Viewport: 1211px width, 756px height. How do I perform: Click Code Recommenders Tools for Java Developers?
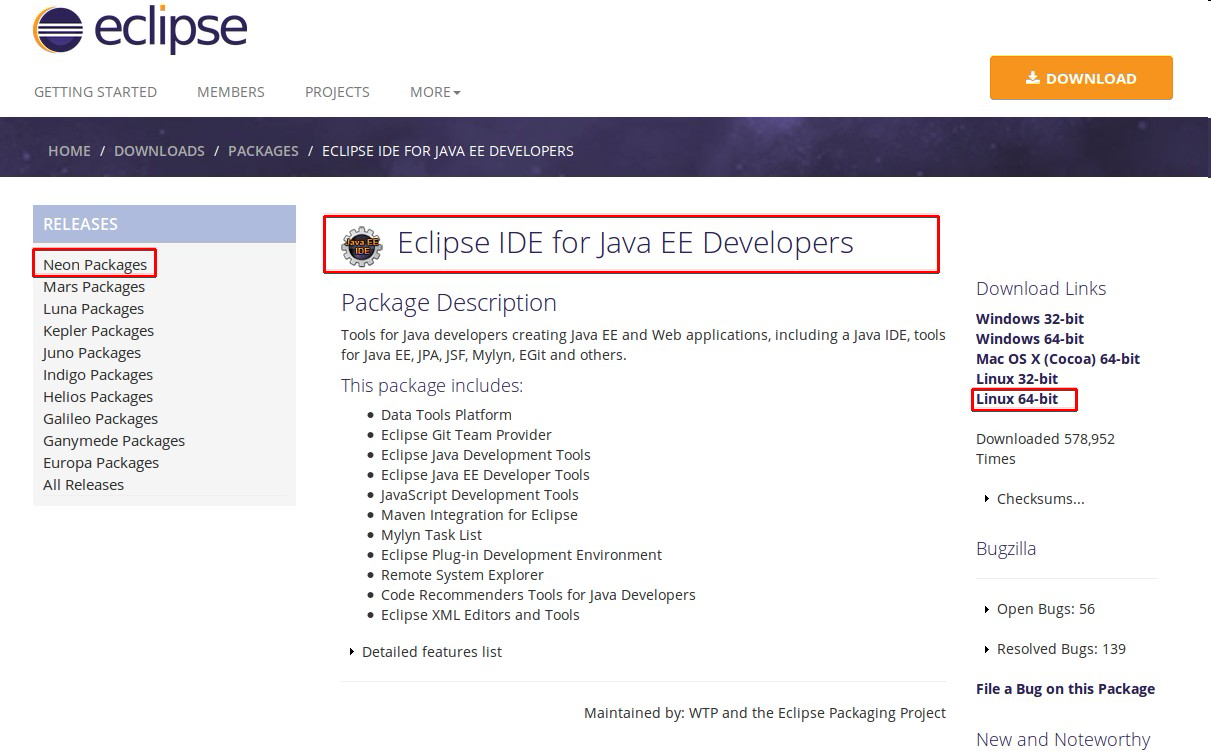538,595
